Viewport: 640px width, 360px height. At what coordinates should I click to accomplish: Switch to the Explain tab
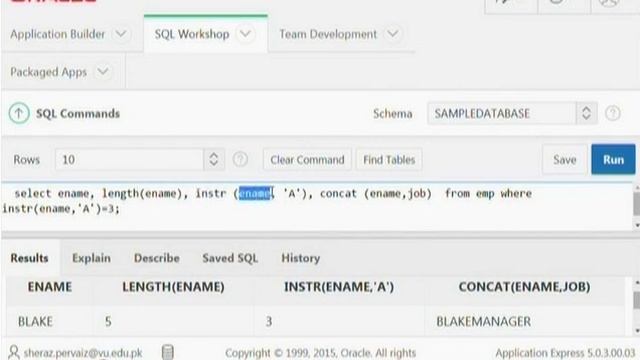point(91,258)
